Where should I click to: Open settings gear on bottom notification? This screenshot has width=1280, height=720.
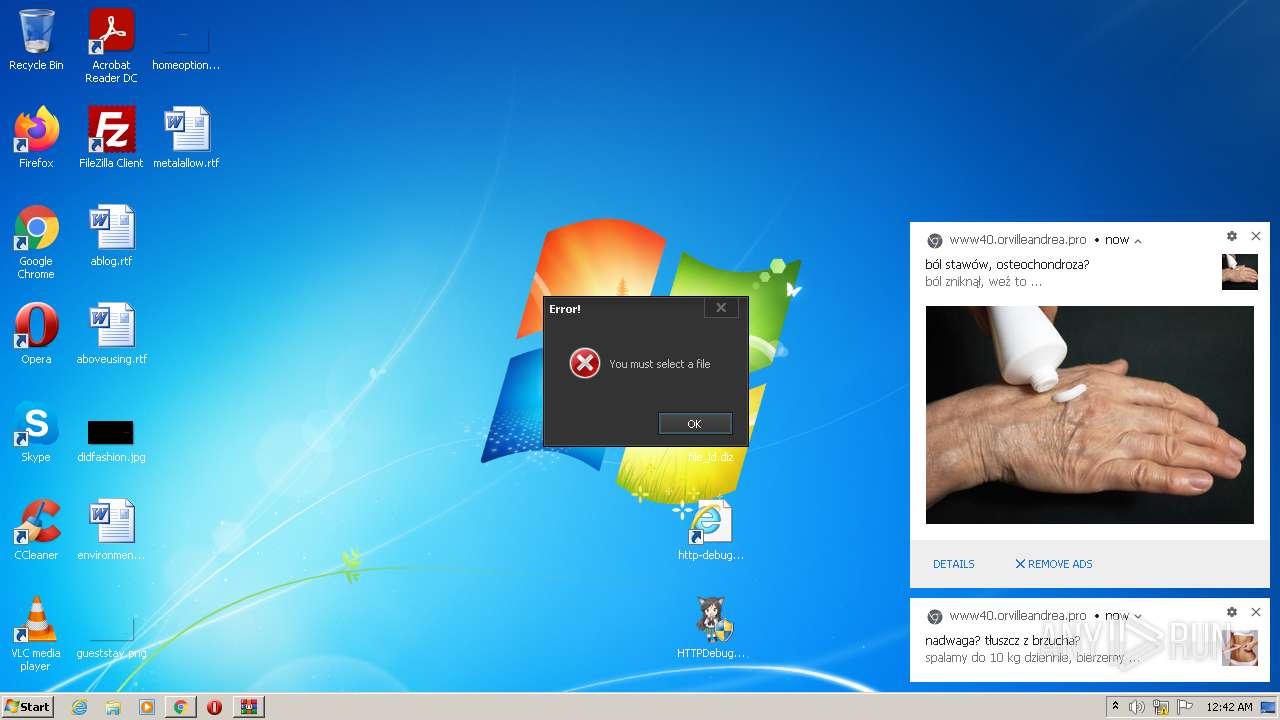(x=1231, y=612)
